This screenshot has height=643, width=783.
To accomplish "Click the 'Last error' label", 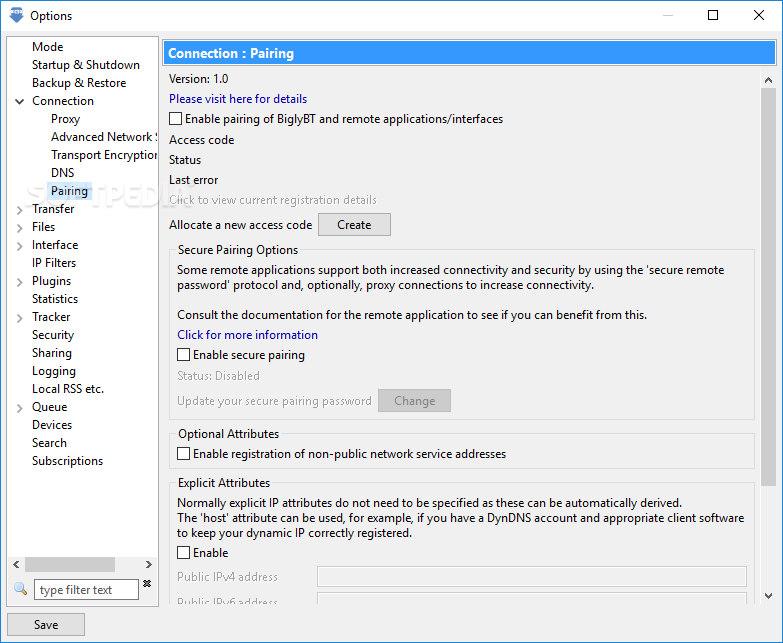I will (x=193, y=180).
